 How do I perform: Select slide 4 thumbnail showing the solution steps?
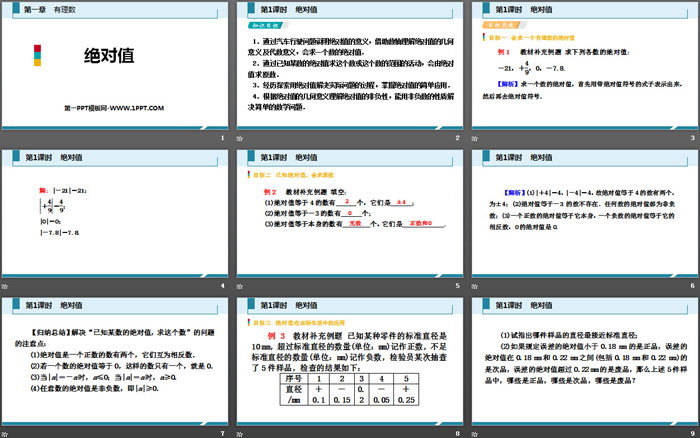point(115,213)
